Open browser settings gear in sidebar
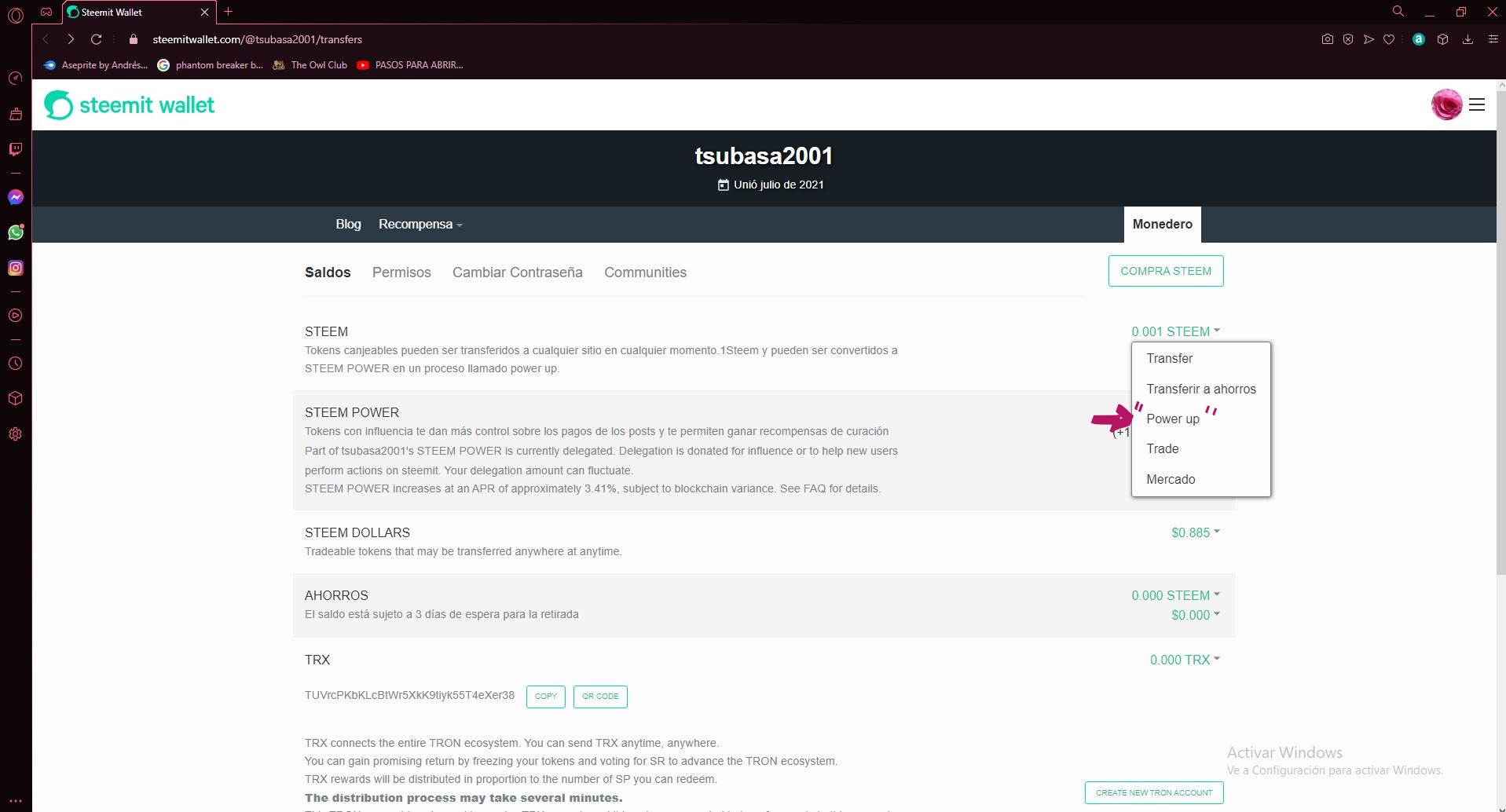The width and height of the screenshot is (1506, 812). tap(15, 433)
